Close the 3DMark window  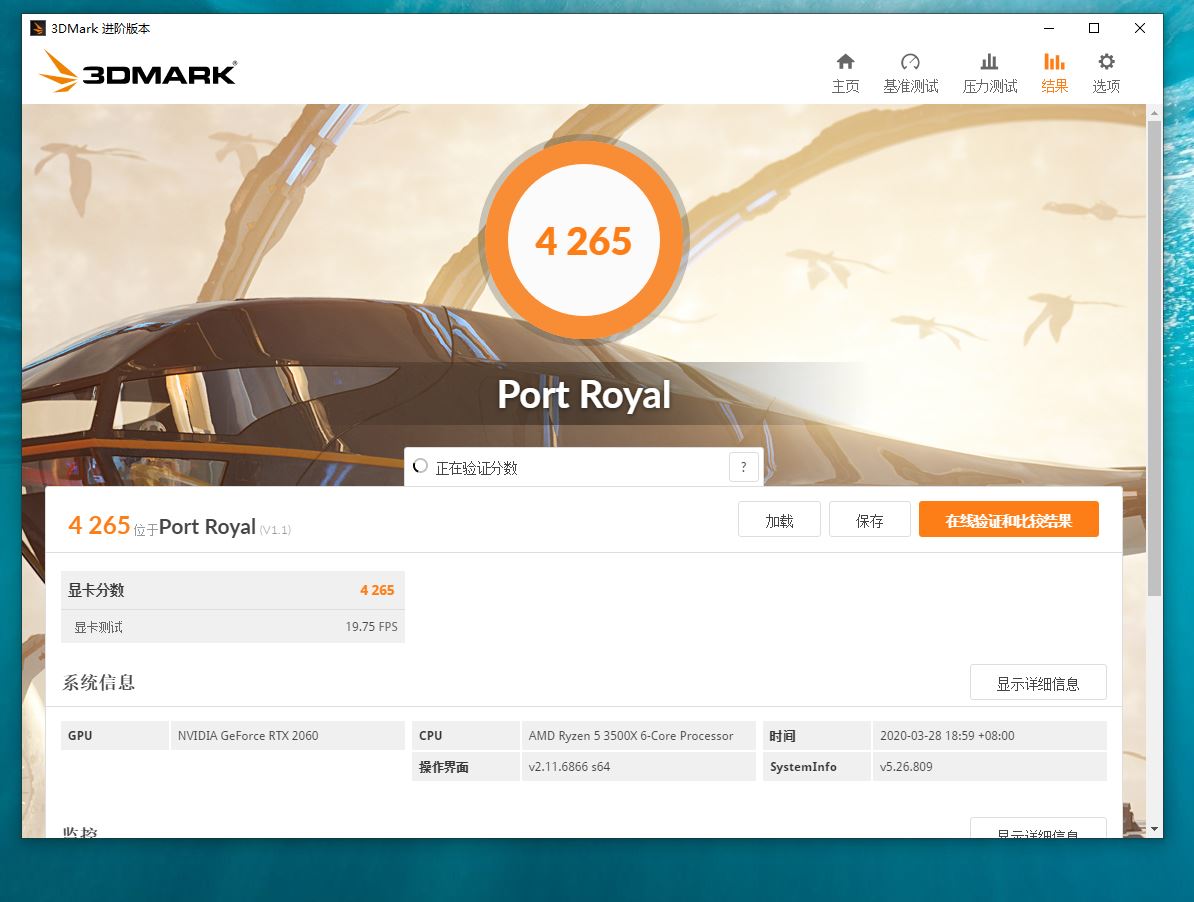coord(1139,28)
